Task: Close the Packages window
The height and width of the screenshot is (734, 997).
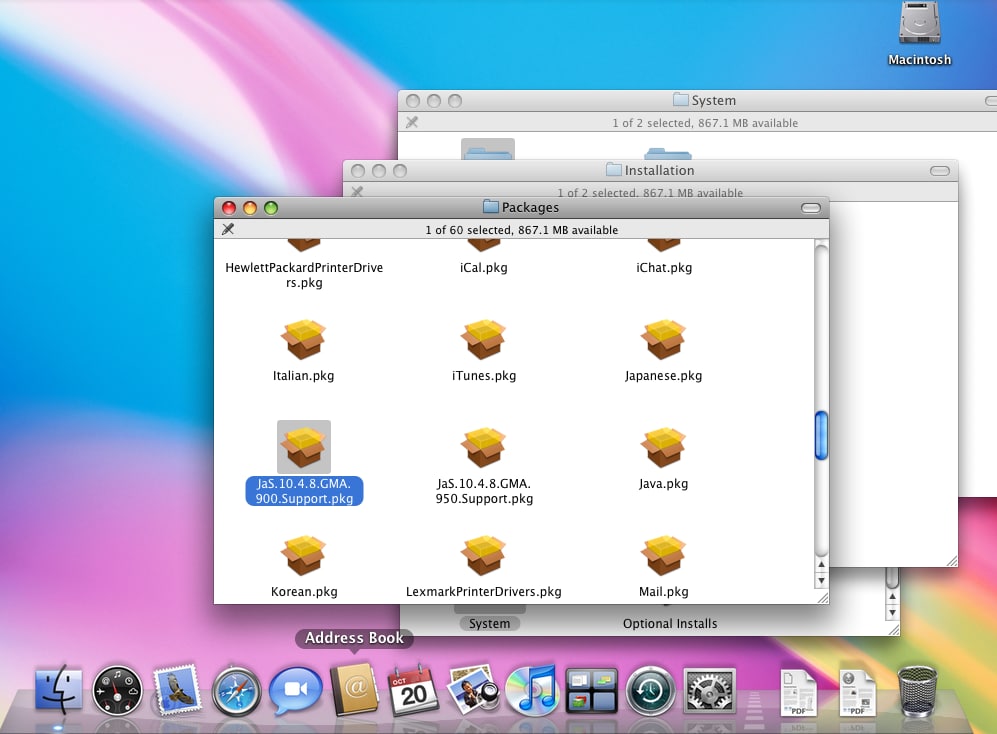Action: 229,208
